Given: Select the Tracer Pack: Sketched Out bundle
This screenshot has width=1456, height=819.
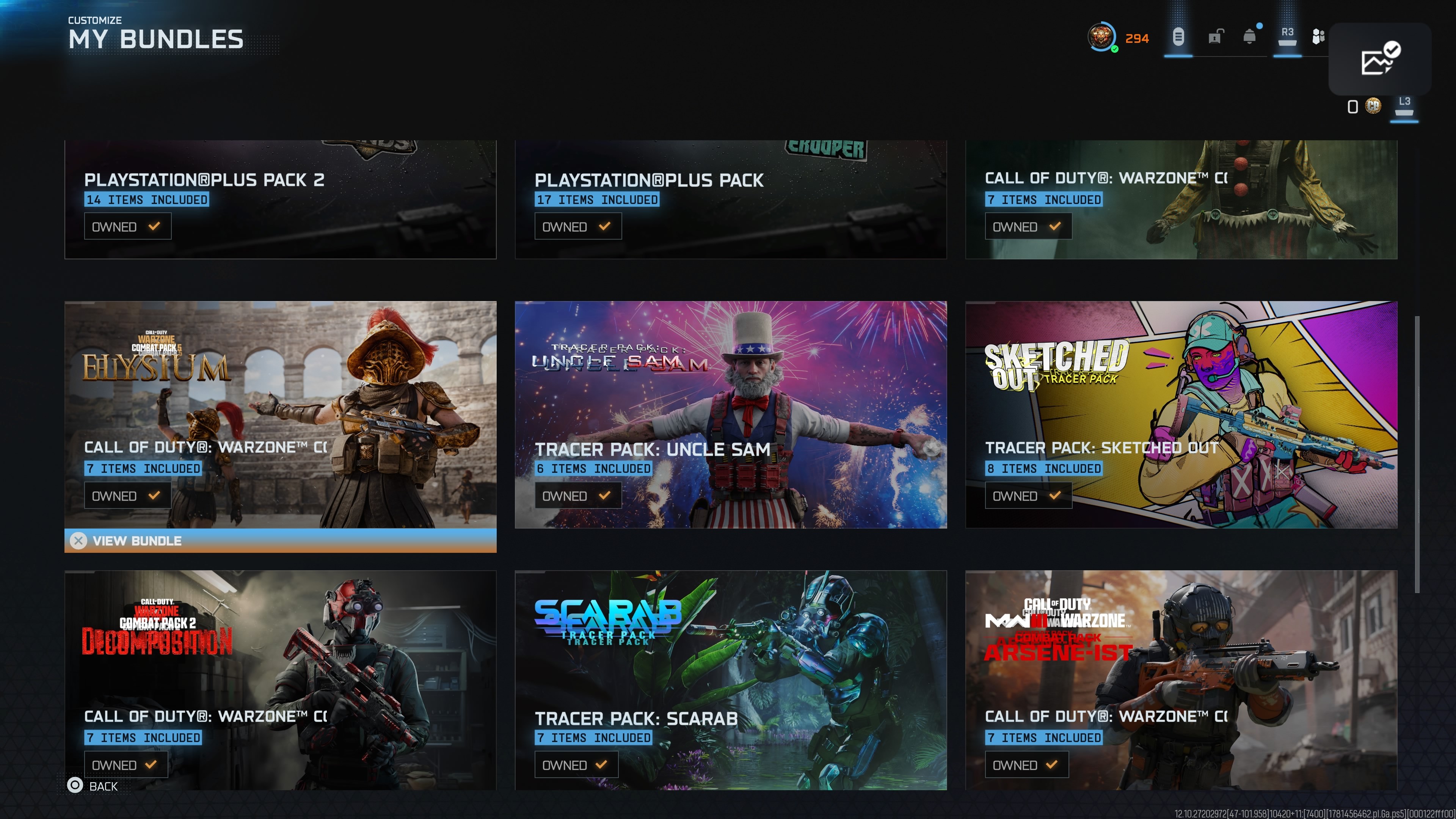Looking at the screenshot, I should coord(1181,415).
